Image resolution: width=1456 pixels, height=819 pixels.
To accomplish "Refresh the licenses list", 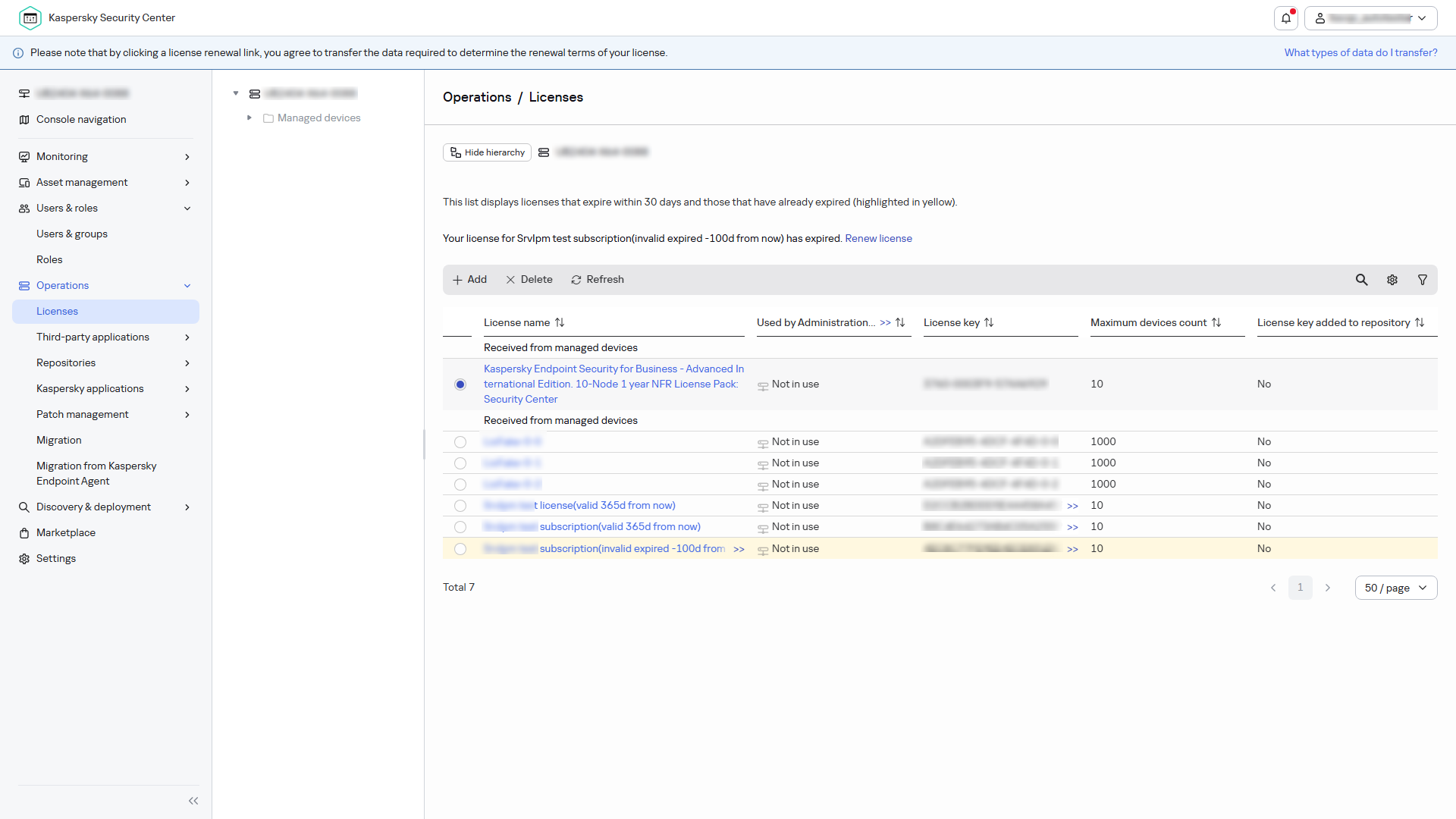I will coord(598,280).
